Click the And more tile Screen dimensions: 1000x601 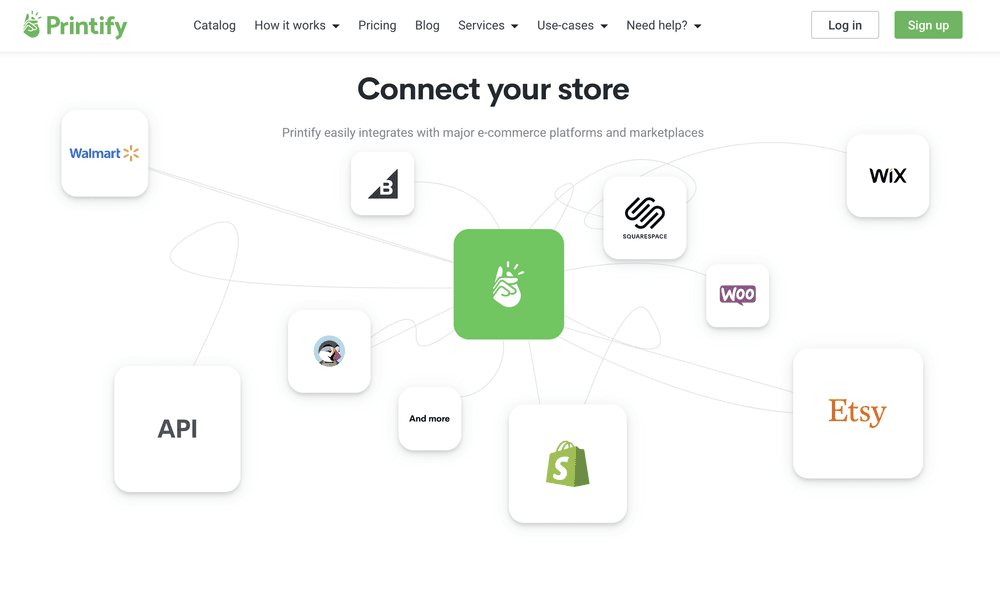(x=430, y=419)
